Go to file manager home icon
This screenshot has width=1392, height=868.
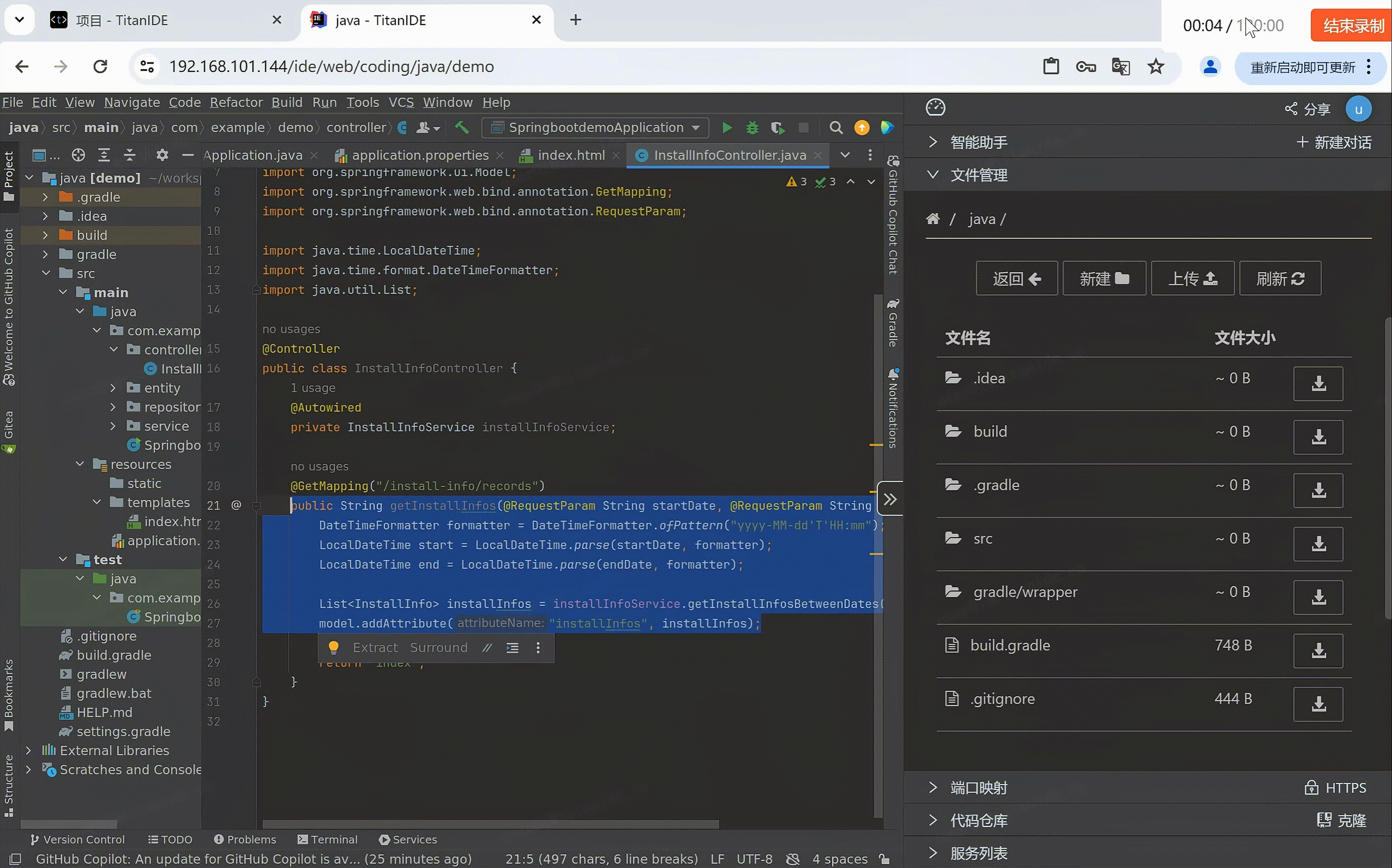933,219
